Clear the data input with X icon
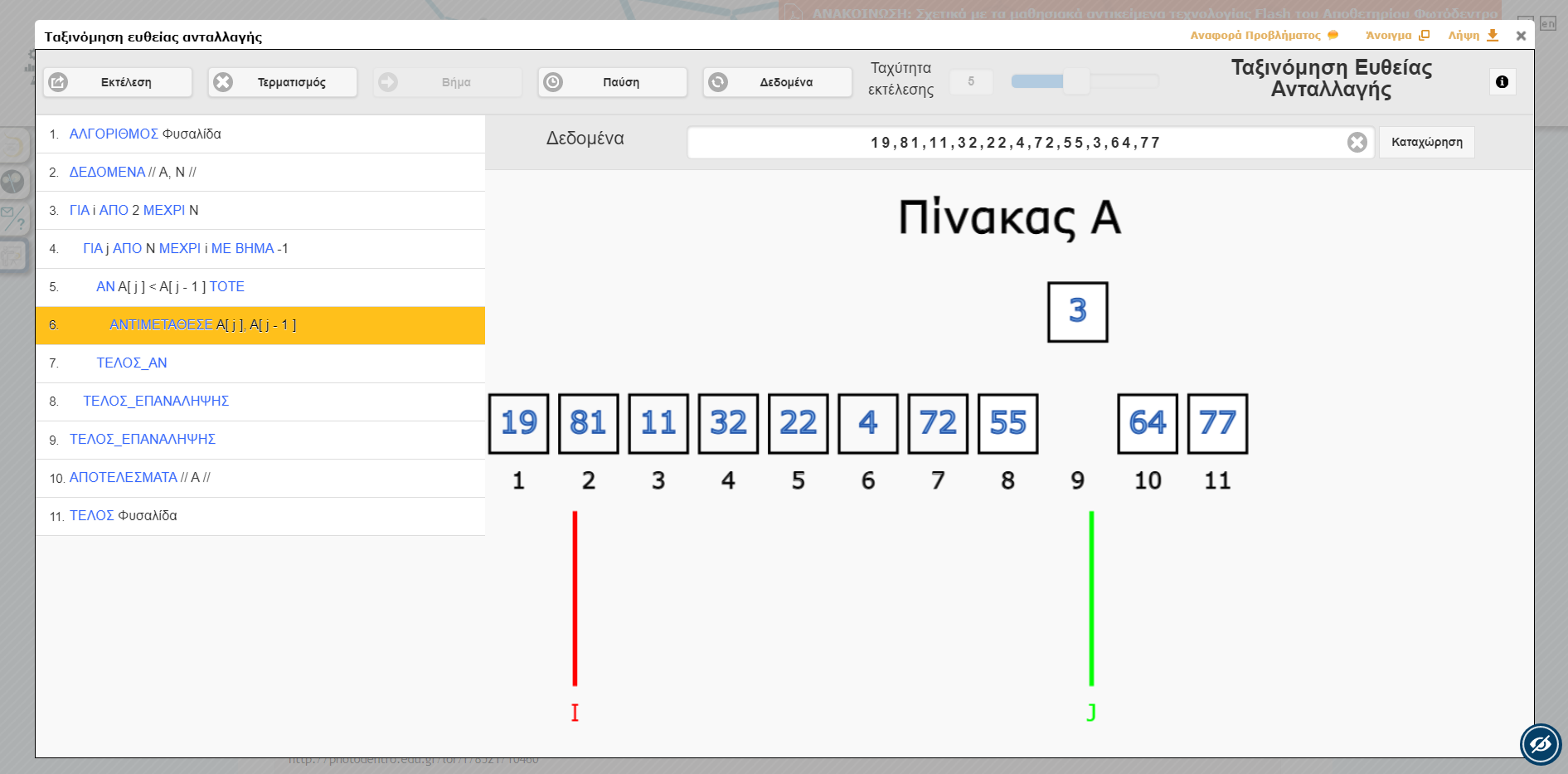The width and height of the screenshot is (1568, 774). 1357,143
